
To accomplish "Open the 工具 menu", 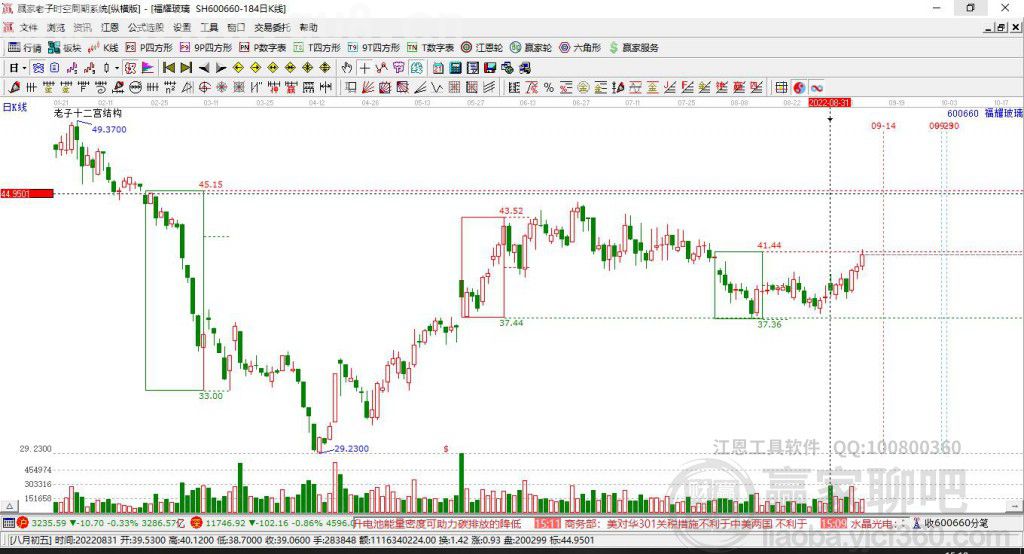I will pyautogui.click(x=209, y=27).
